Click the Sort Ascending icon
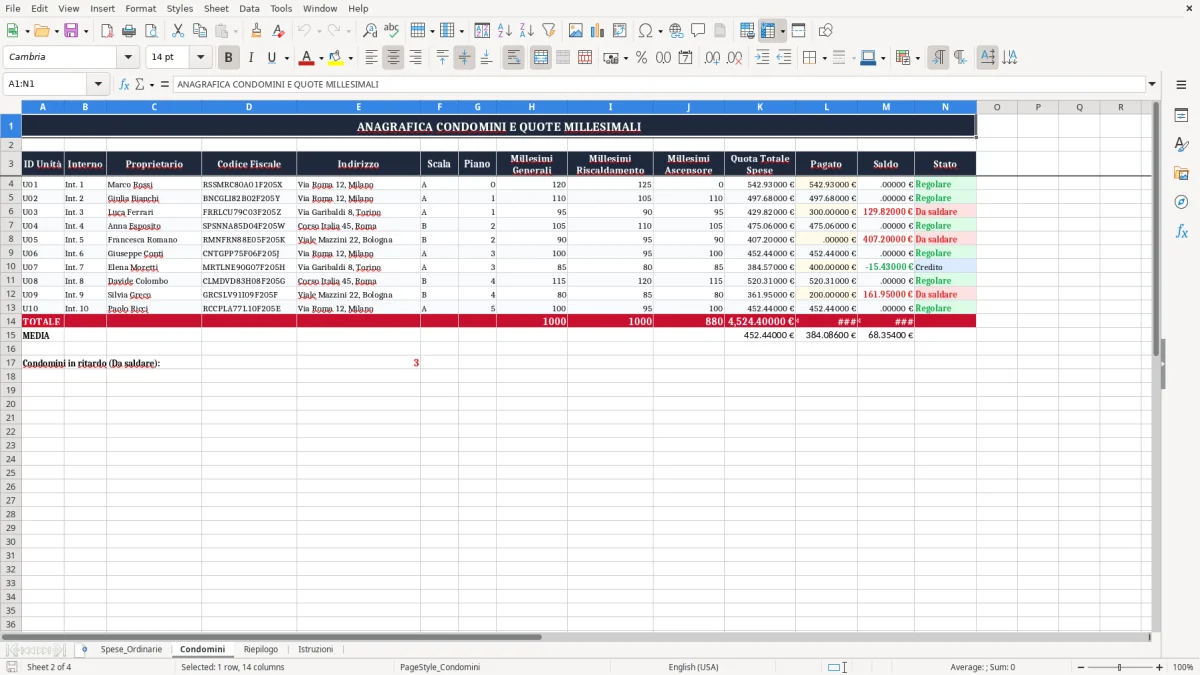The width and height of the screenshot is (1200, 675). pos(505,31)
